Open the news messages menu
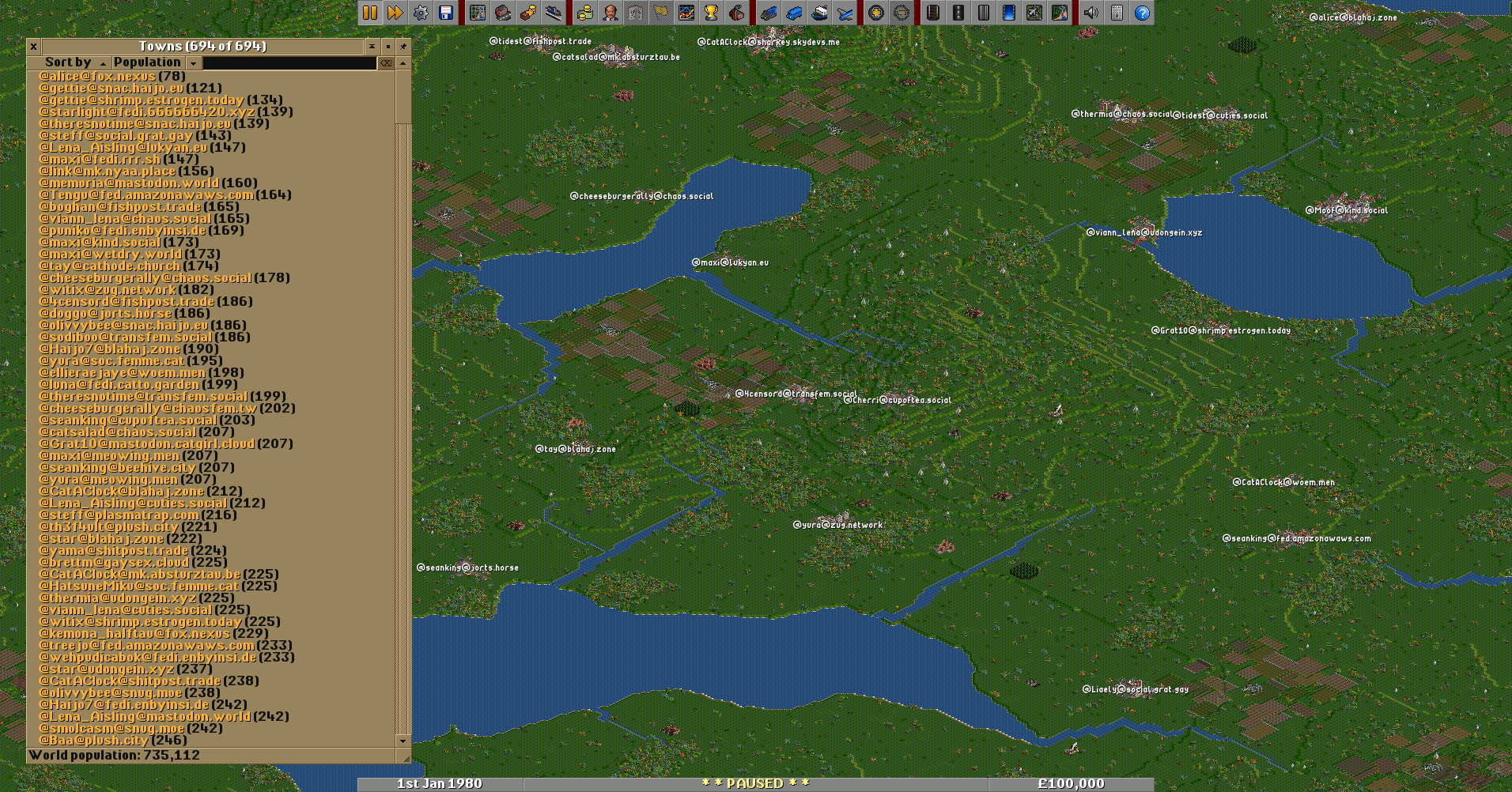 click(x=1117, y=13)
